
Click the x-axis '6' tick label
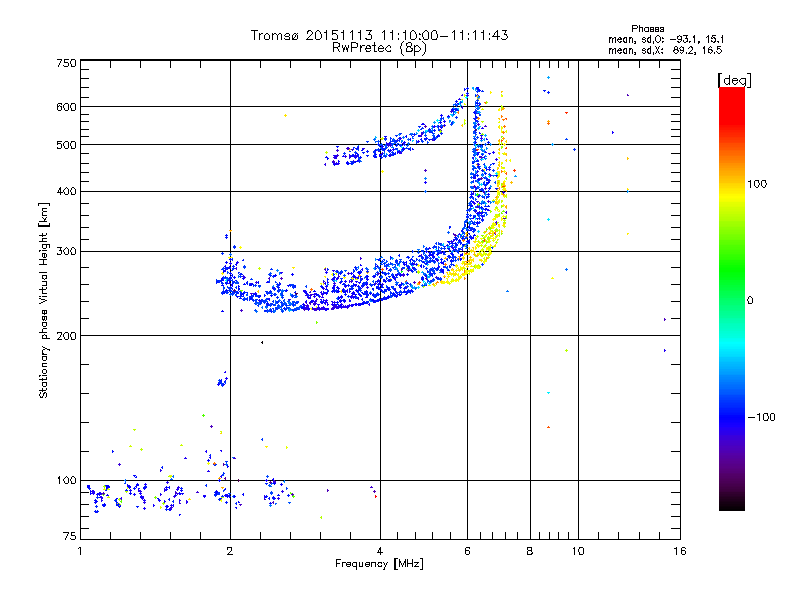tap(467, 551)
